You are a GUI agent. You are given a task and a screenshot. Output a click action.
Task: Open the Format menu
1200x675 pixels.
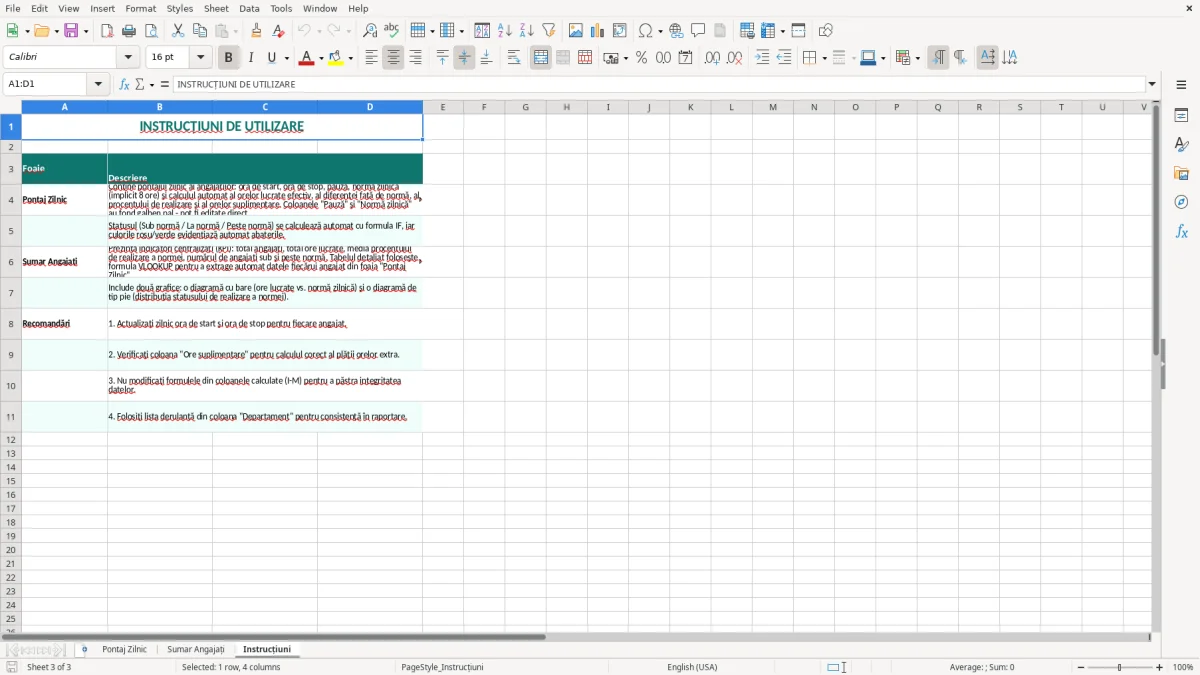tap(141, 8)
